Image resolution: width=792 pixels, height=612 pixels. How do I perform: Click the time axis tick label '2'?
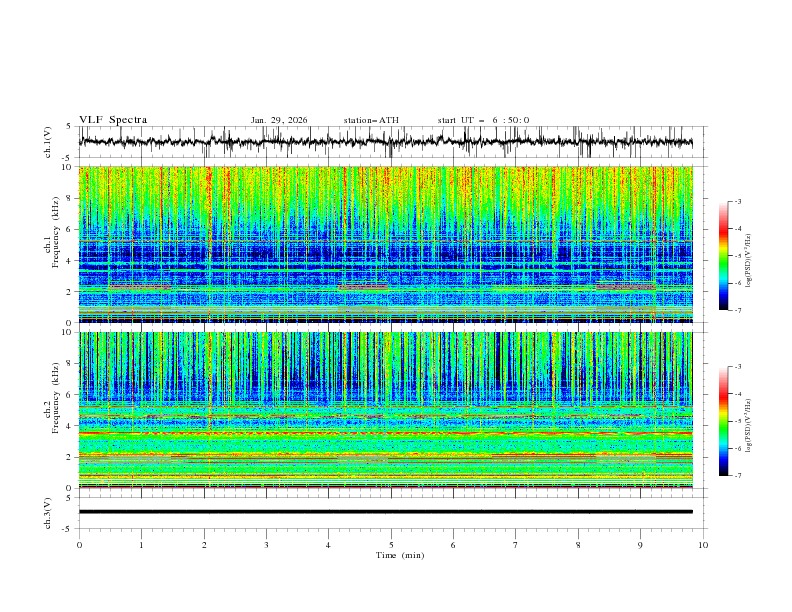pos(204,545)
